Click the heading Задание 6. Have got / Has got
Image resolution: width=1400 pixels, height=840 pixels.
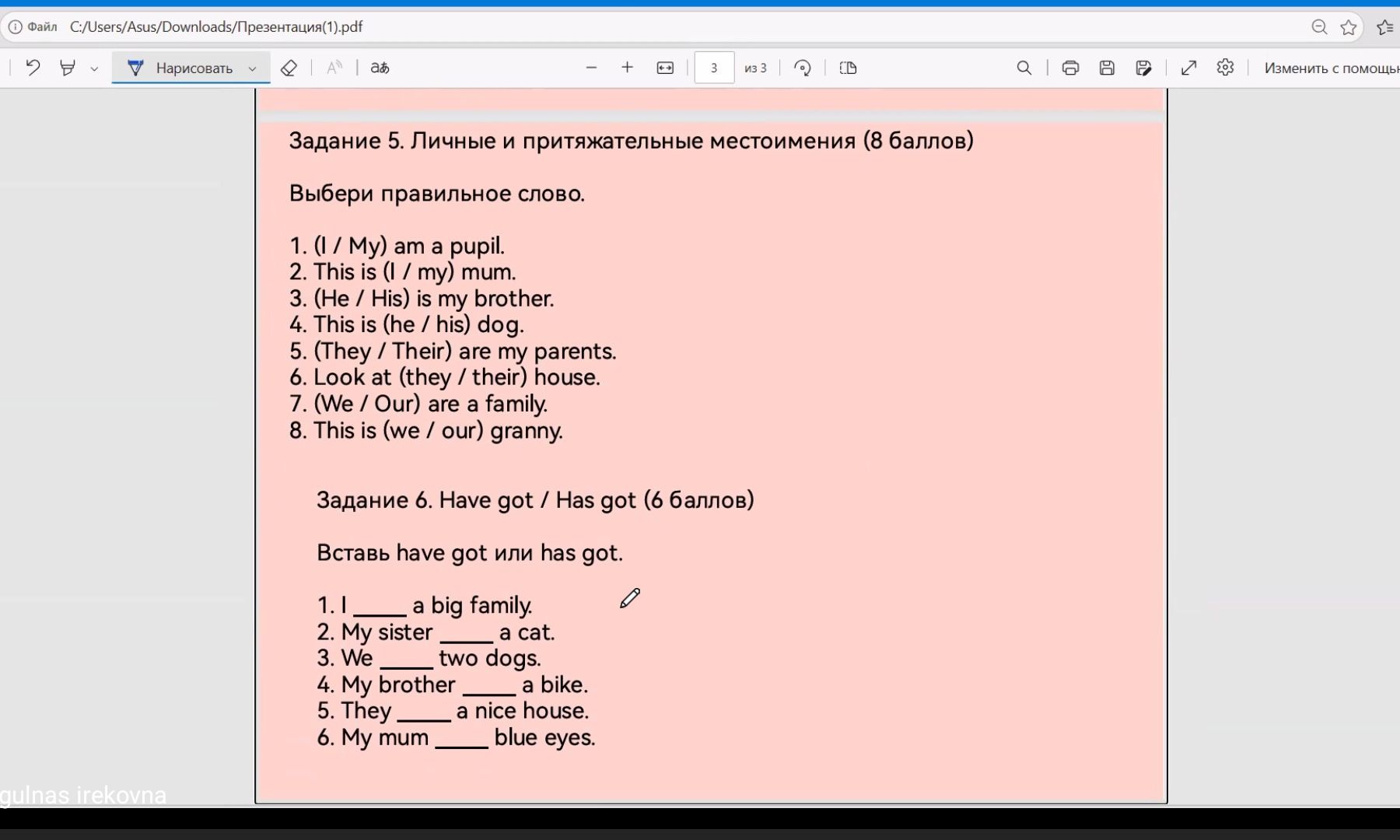tap(535, 500)
